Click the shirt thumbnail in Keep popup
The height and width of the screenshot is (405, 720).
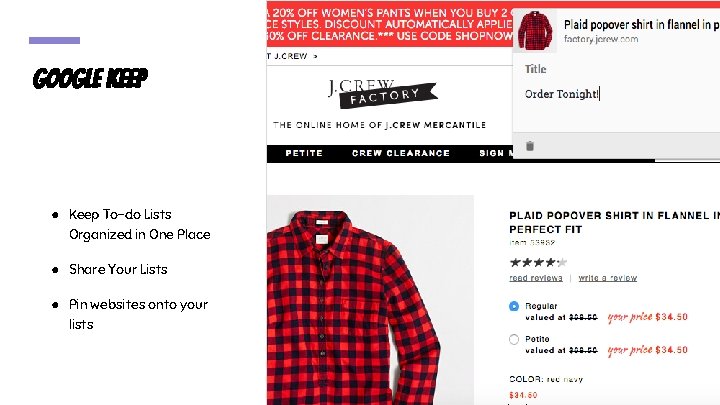point(535,30)
